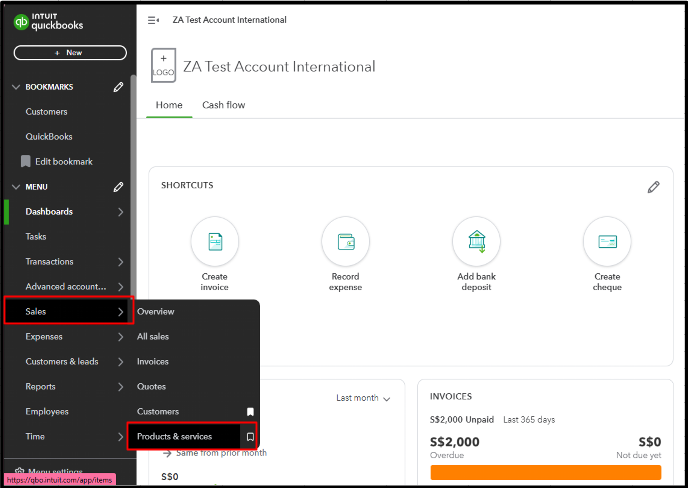Click the Edit bookmark ribbon icon

coord(26,161)
